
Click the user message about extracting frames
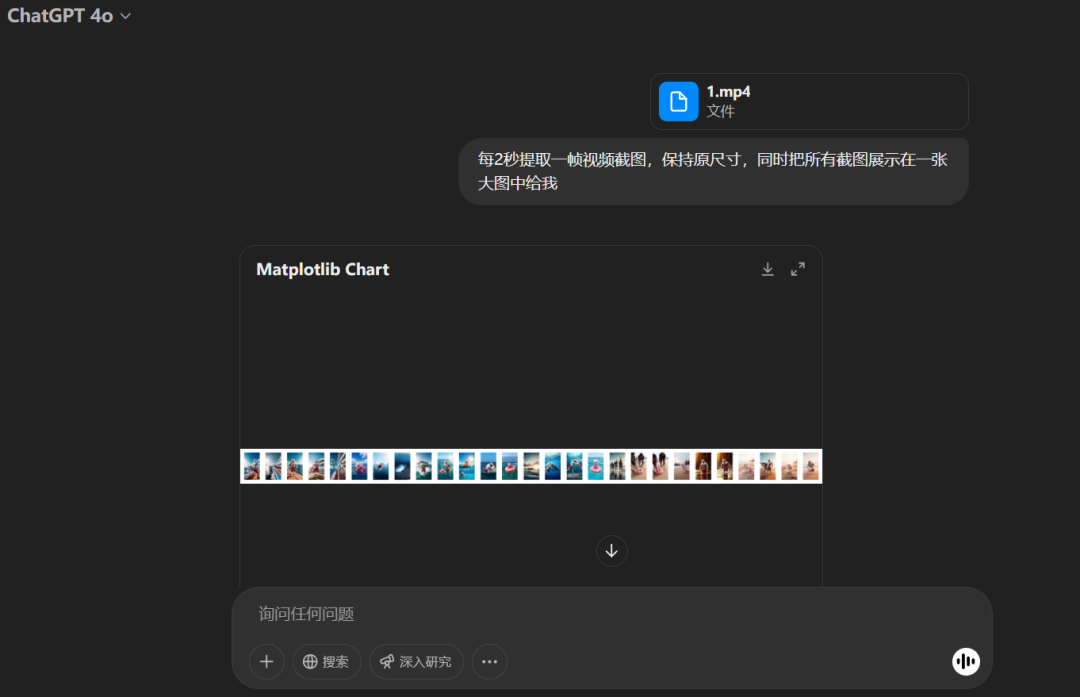pos(712,171)
